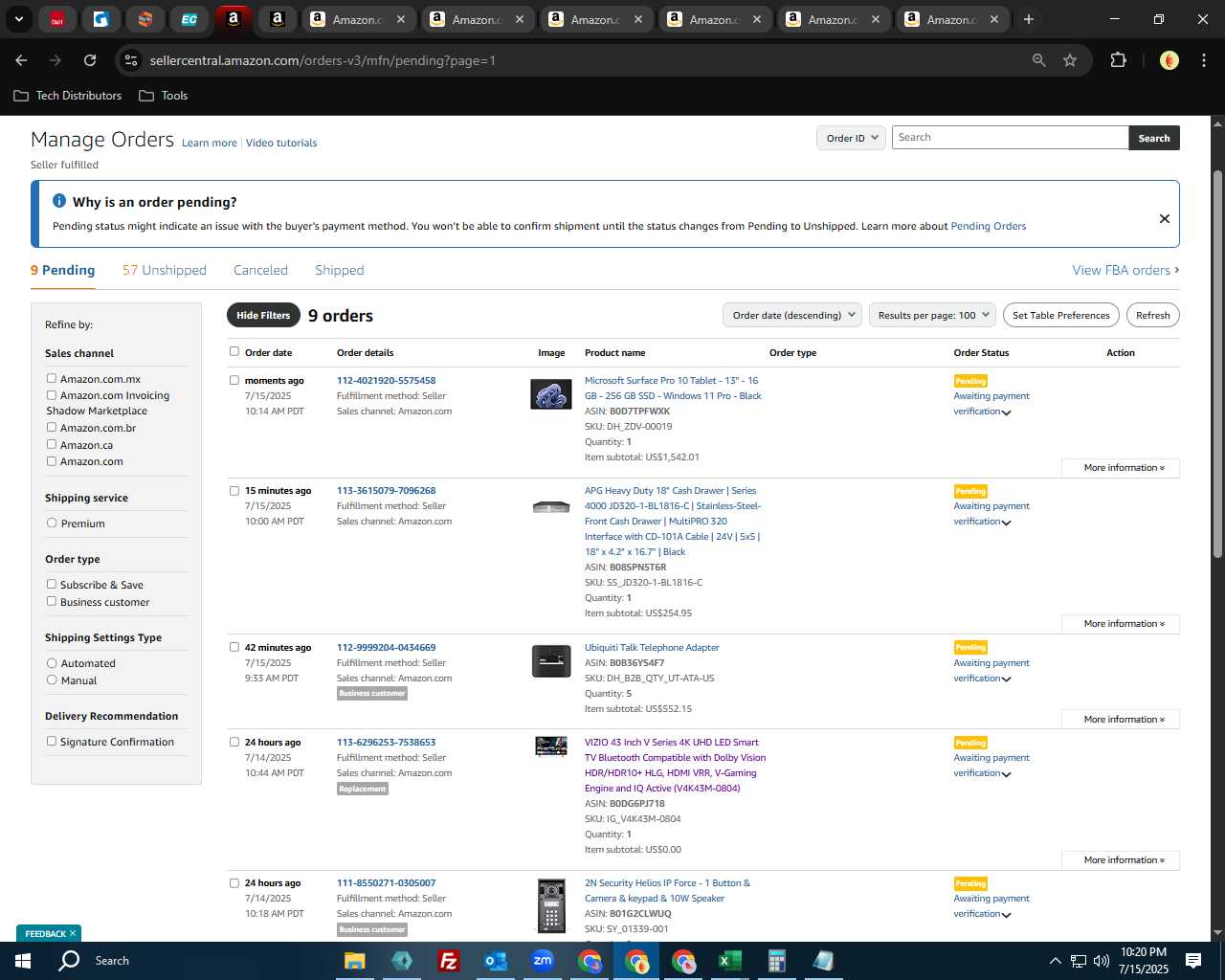Select order 112-4021920-5575458 checkbox
1225x980 pixels.
(234, 380)
